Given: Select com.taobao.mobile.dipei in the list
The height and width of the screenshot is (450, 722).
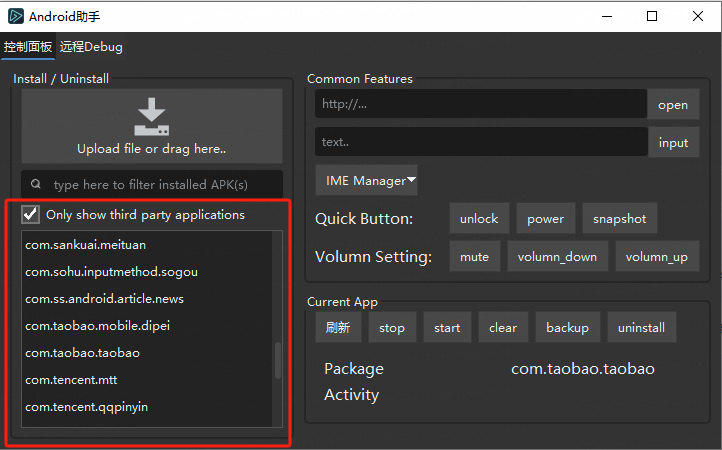Looking at the screenshot, I should [x=146, y=326].
